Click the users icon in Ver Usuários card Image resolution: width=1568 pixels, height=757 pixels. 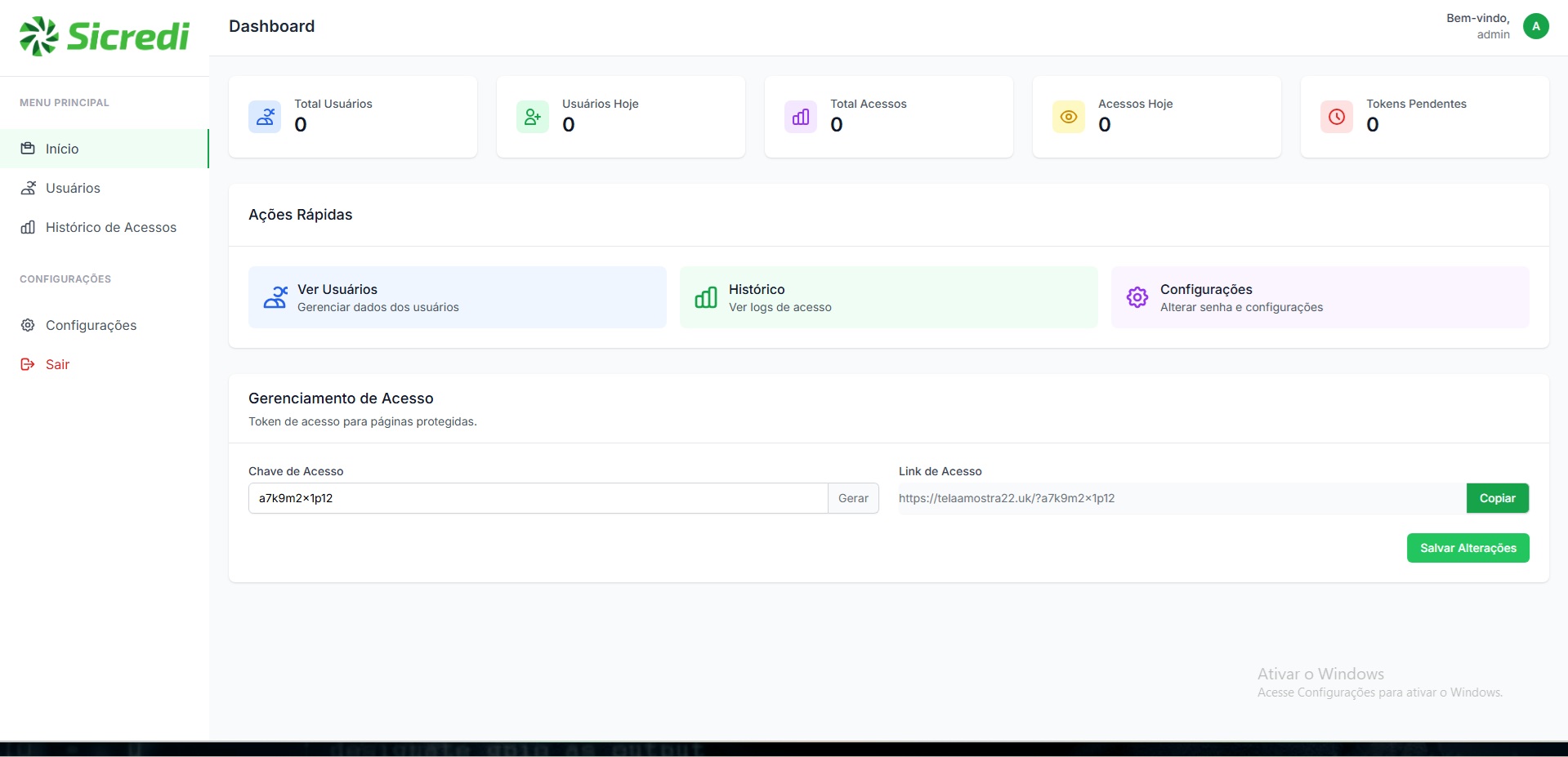tap(275, 297)
